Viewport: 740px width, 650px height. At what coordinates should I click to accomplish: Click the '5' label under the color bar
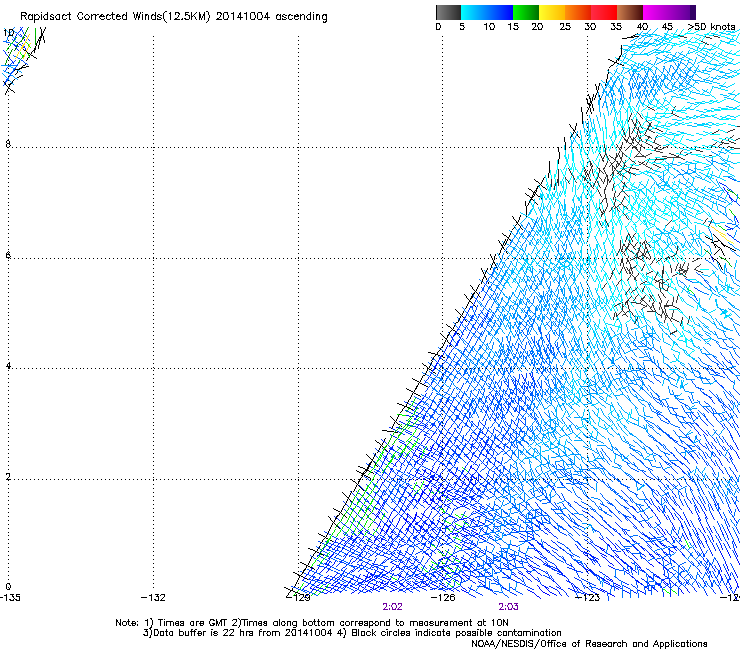[462, 27]
